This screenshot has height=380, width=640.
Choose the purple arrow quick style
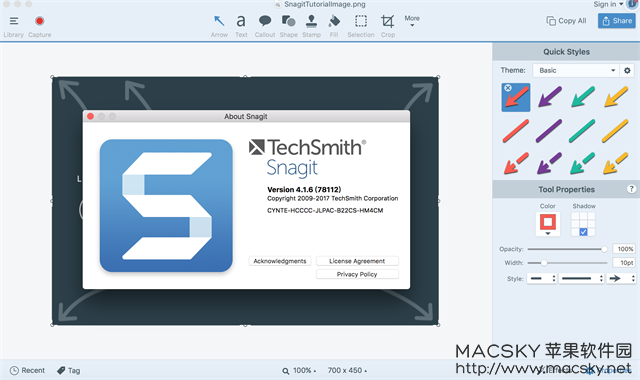click(549, 97)
